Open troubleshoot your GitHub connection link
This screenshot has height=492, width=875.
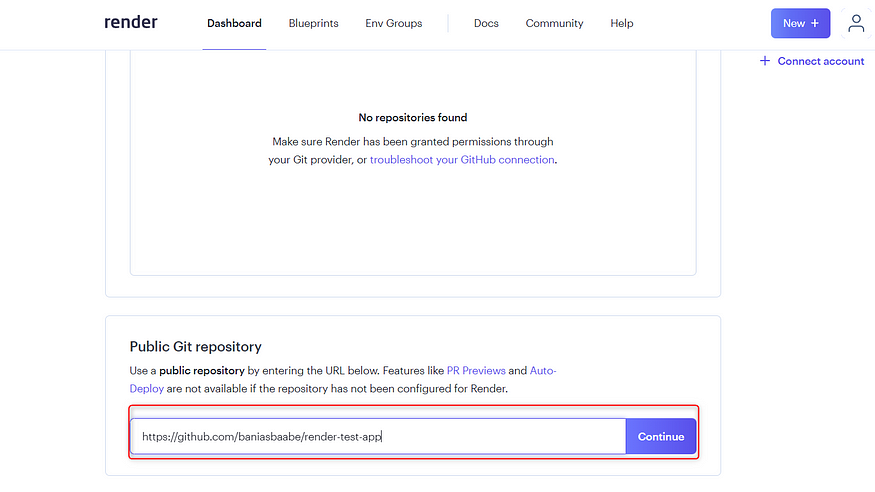click(462, 160)
